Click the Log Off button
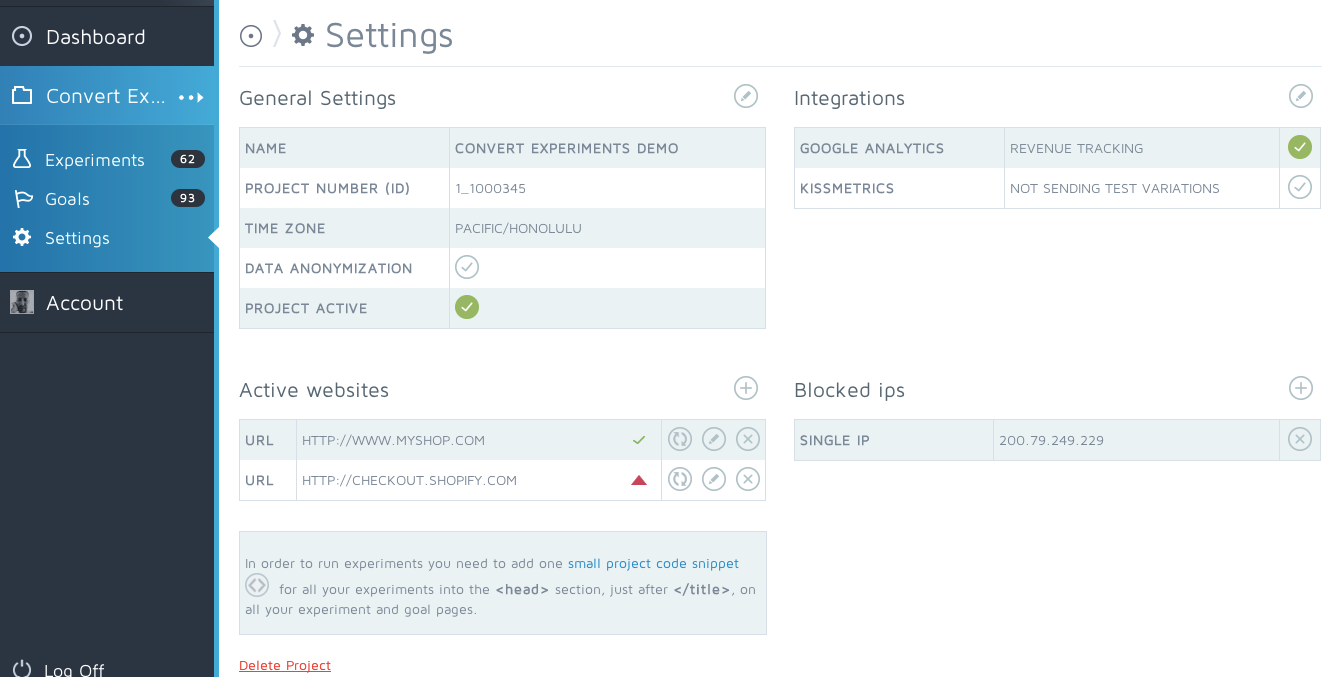Viewport: 1327px width, 677px height. click(74, 669)
